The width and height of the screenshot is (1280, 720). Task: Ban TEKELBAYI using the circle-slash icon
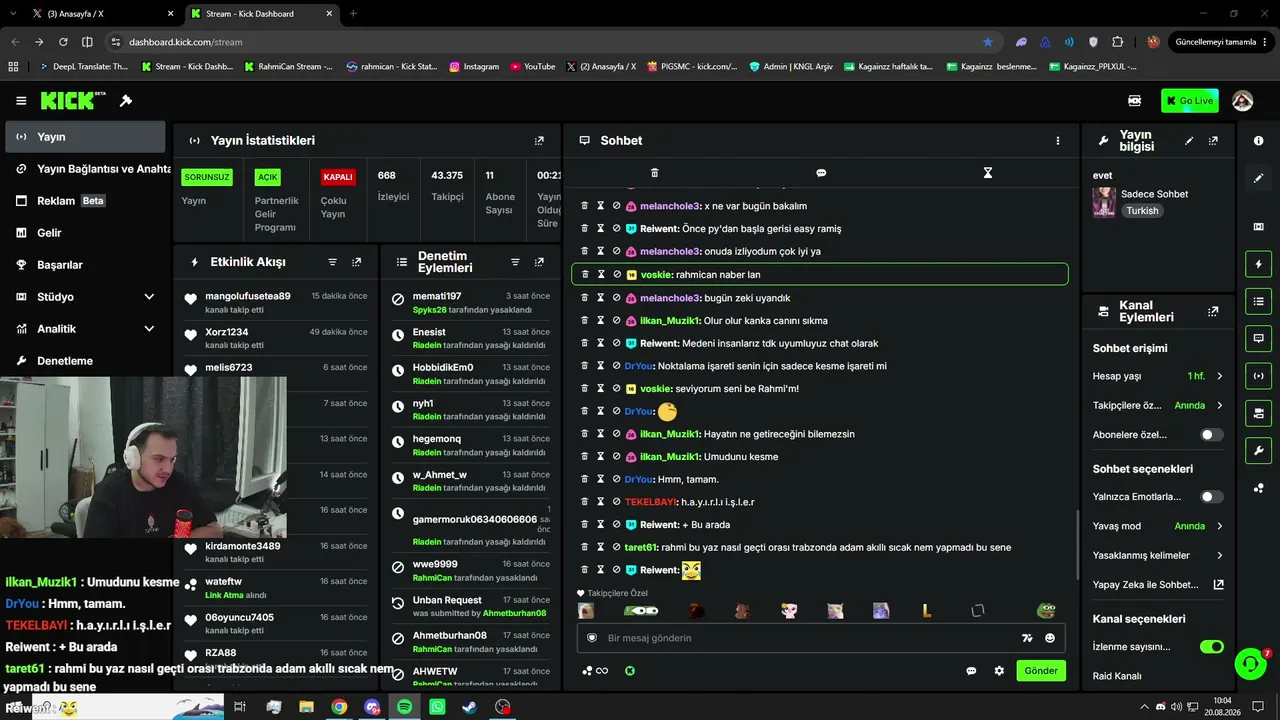tap(617, 502)
